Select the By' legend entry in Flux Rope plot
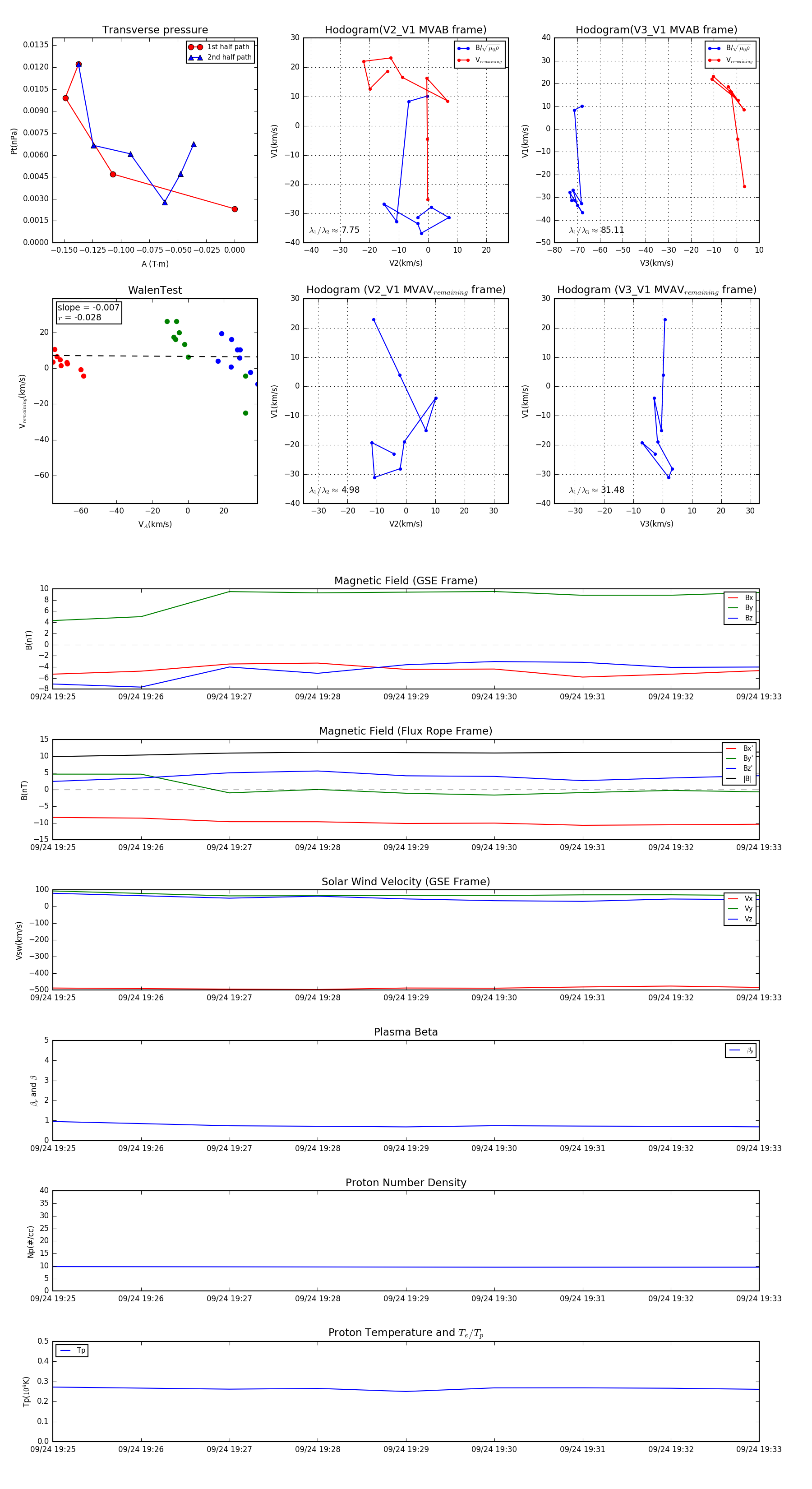Screen dimensions: 812x1489 click(740, 758)
